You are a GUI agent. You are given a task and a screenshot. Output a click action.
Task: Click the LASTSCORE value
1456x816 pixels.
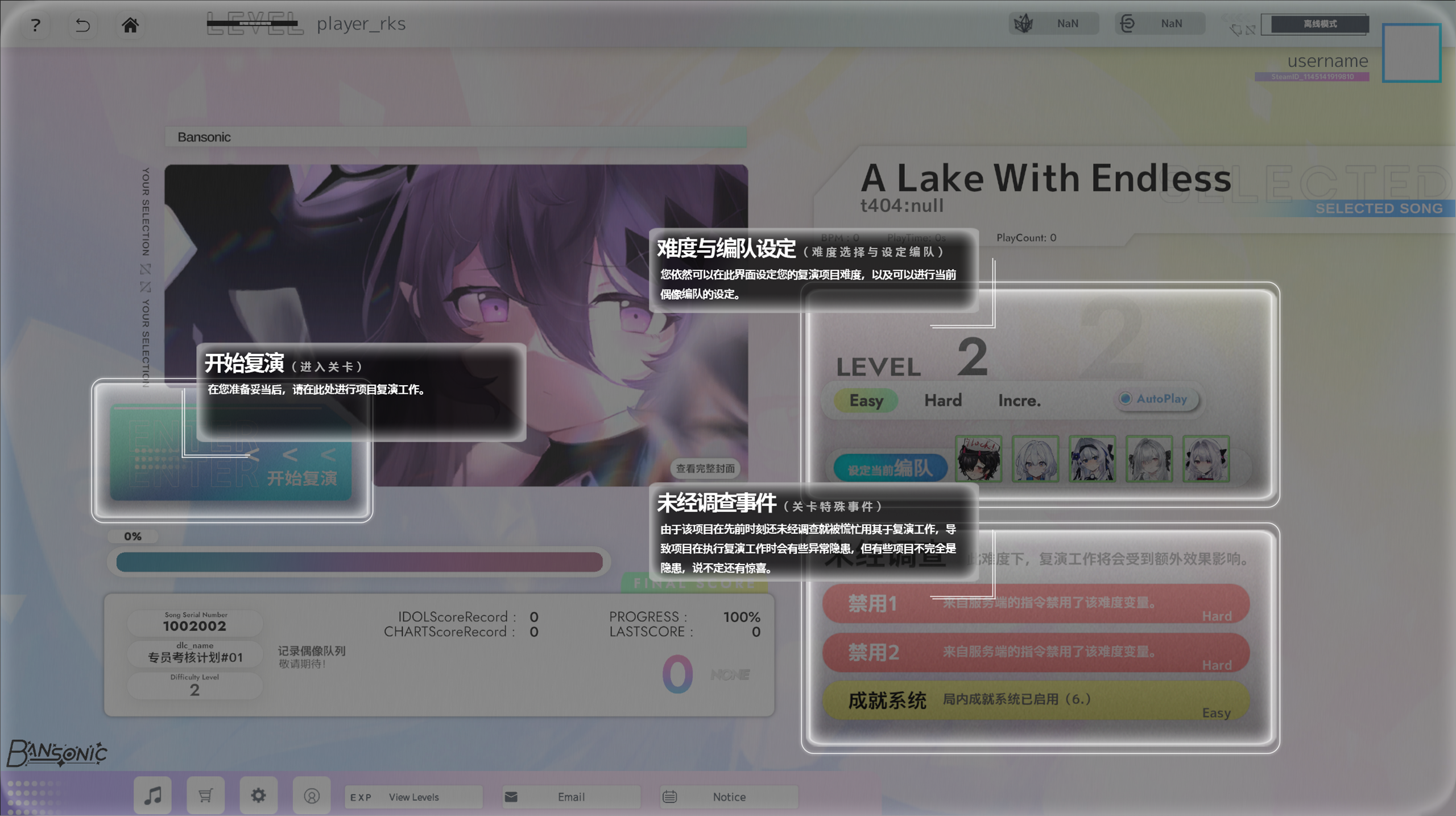(756, 632)
